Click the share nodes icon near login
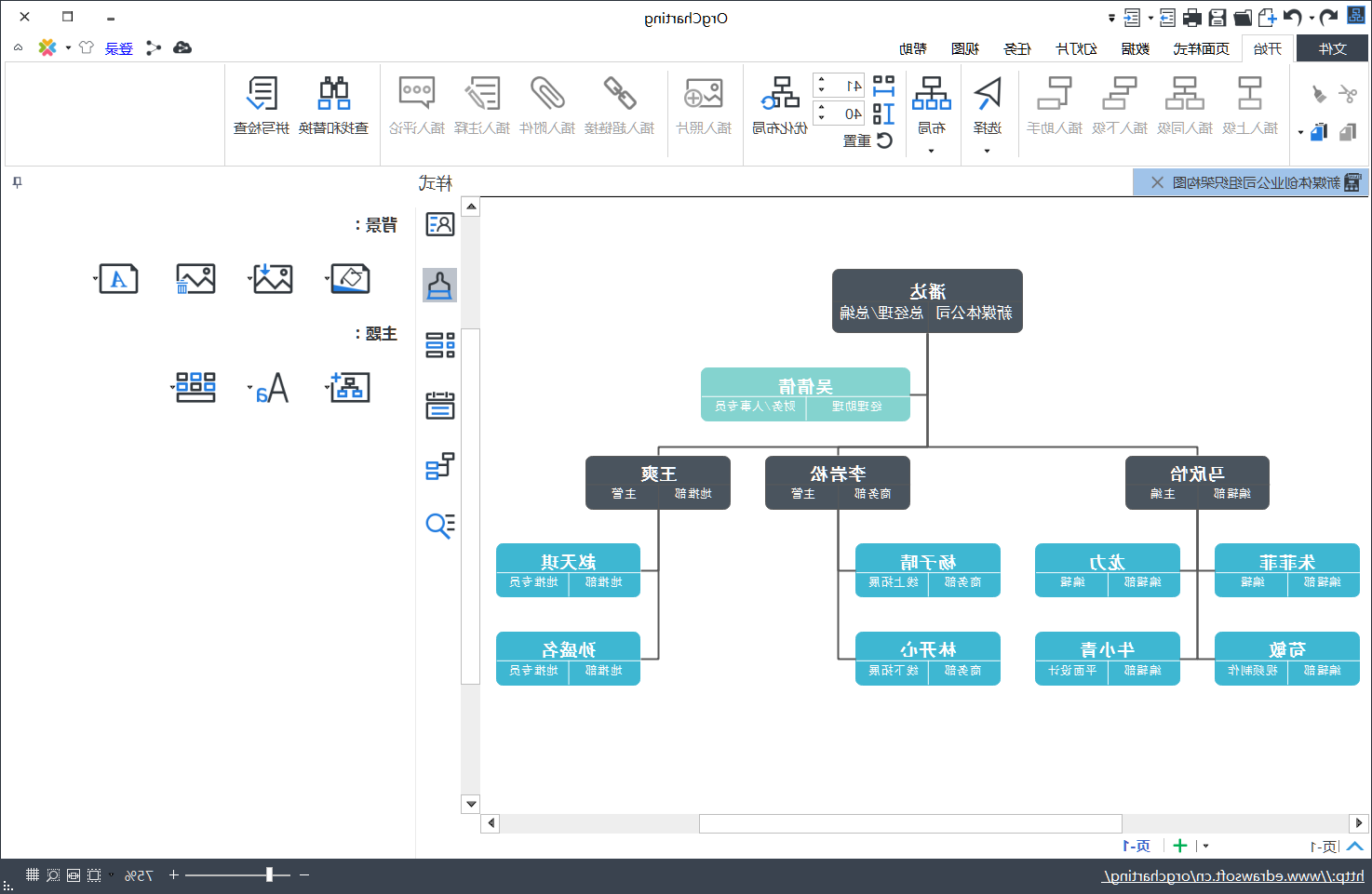This screenshot has width=1372, height=894. coord(154,47)
